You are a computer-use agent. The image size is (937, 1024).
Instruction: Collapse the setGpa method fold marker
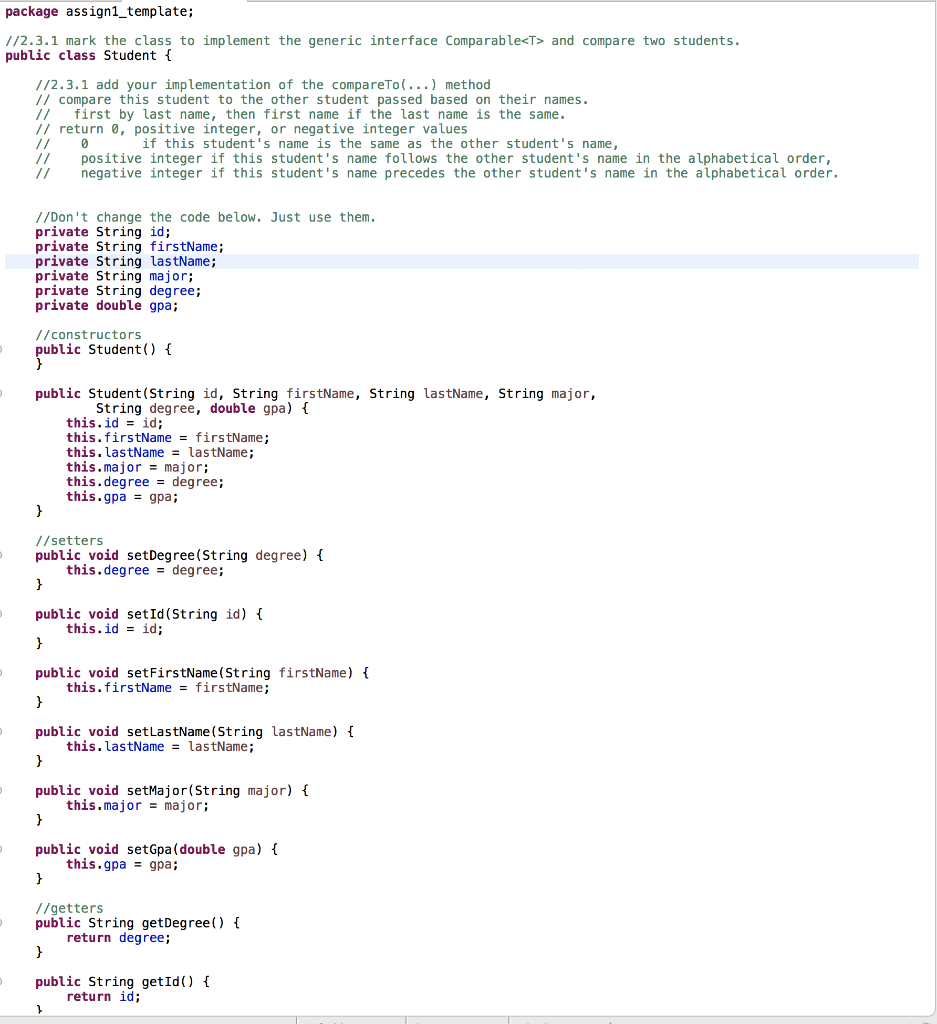3,849
